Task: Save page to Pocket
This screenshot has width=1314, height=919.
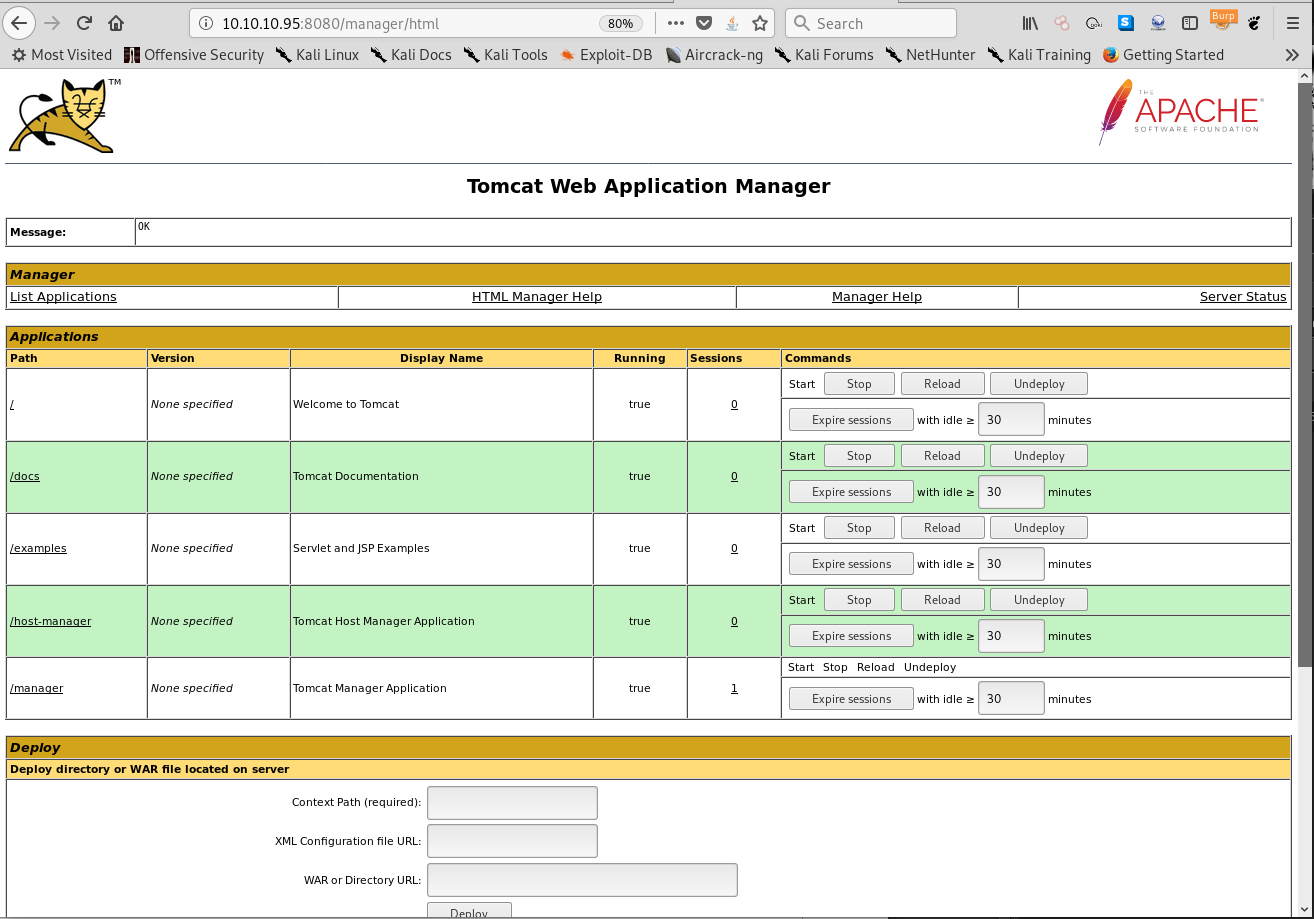Action: pos(704,23)
